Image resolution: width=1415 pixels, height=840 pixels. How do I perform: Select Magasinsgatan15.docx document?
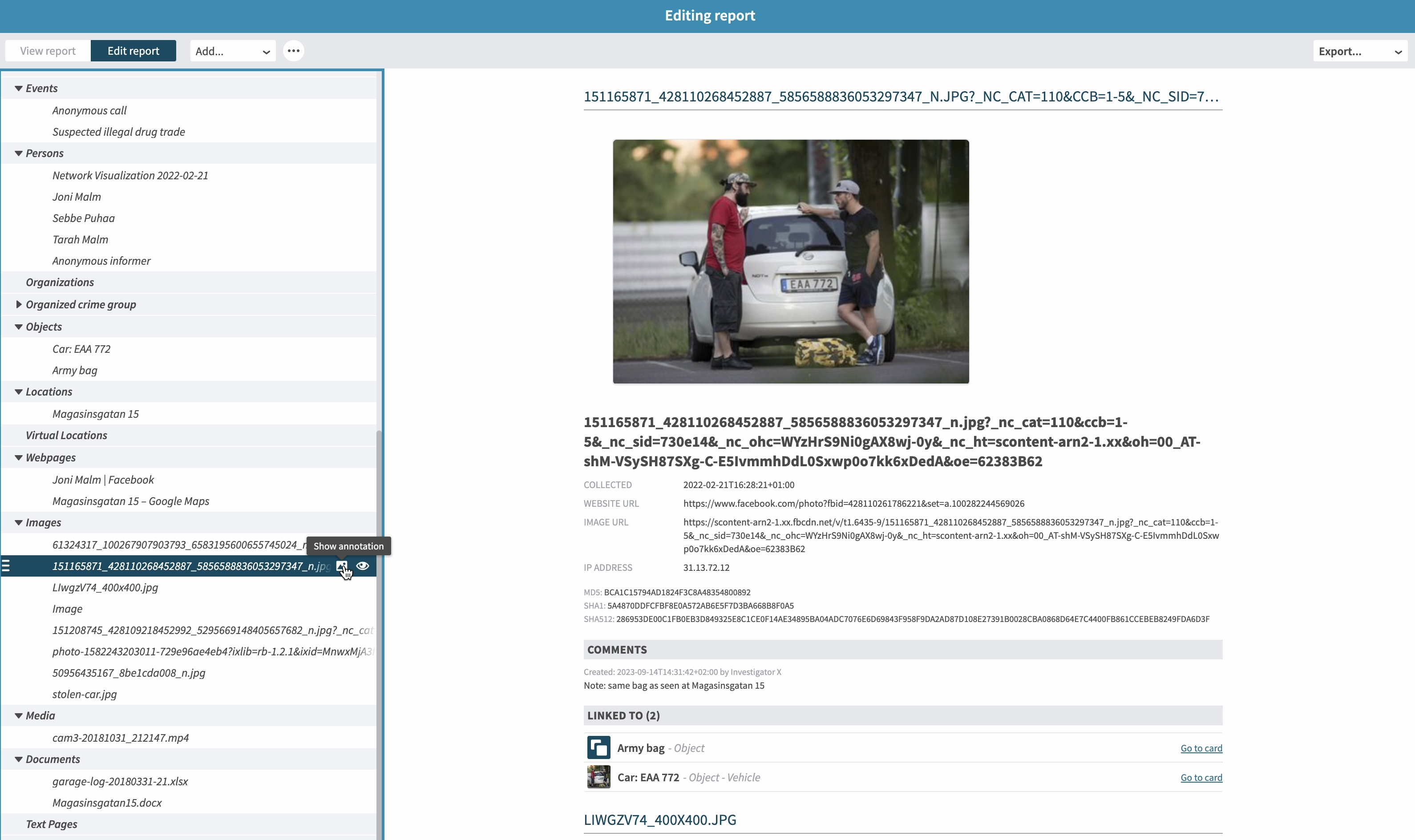tap(107, 803)
